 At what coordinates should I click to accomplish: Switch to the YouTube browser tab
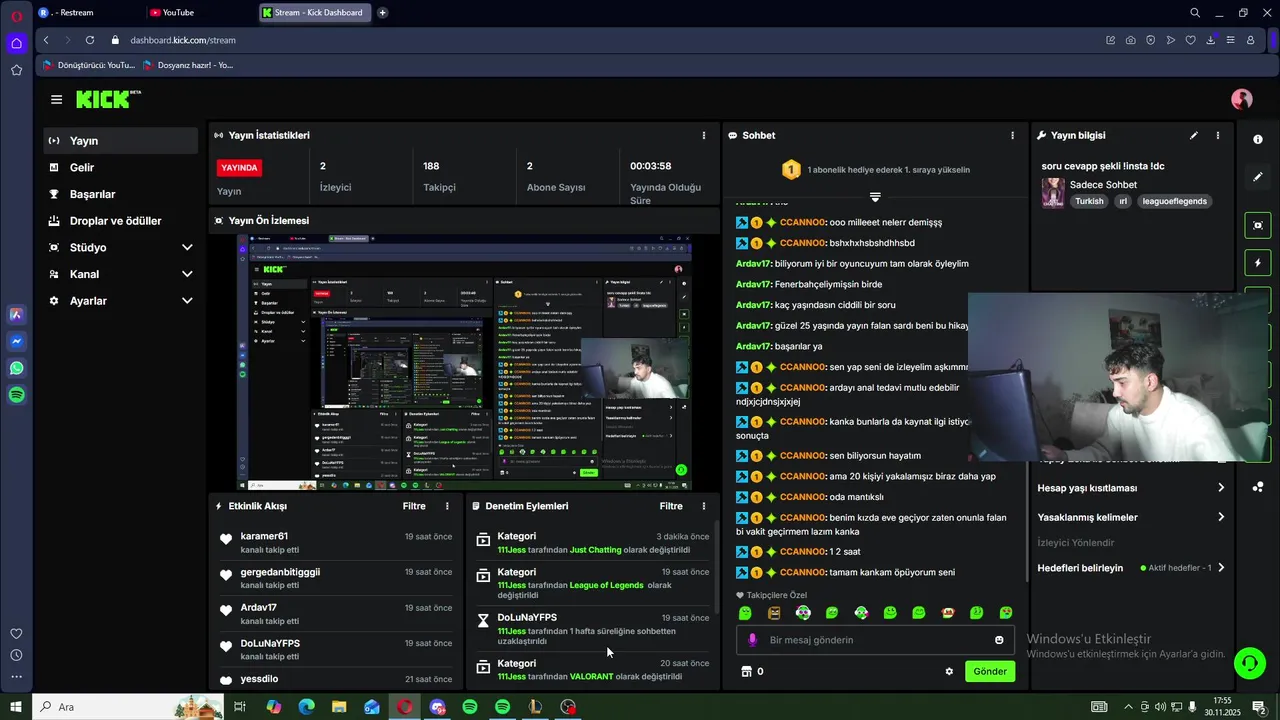point(198,13)
